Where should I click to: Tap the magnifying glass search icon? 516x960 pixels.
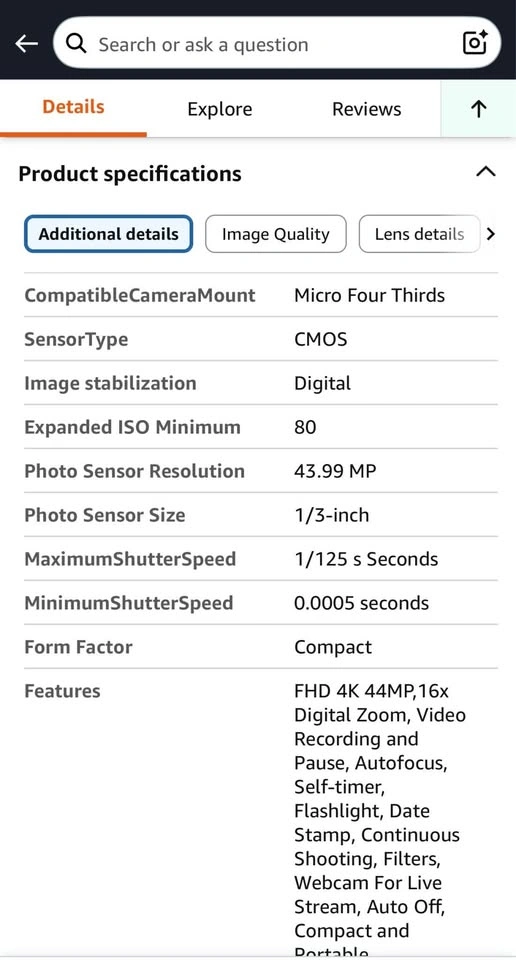tap(76, 43)
